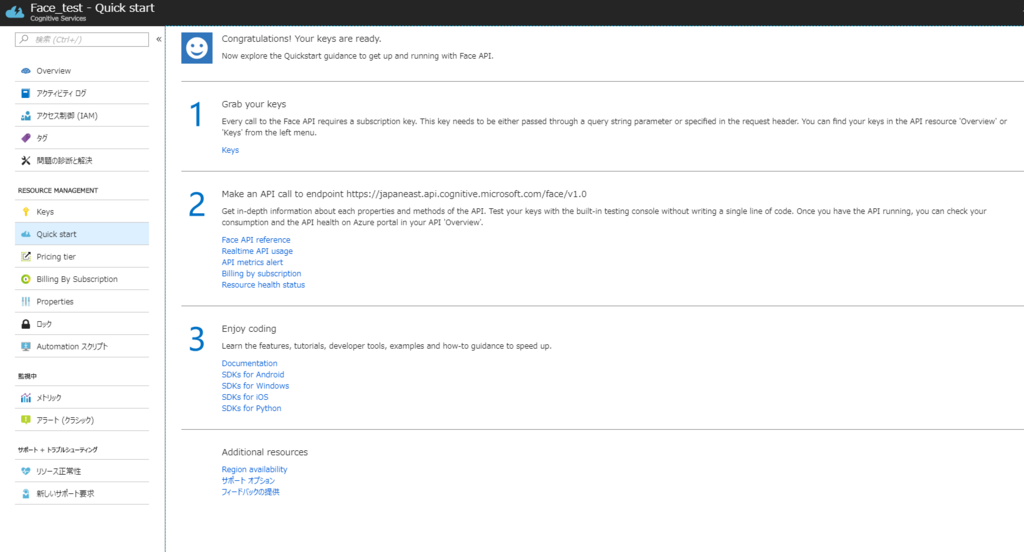Click the Access control (IAM) menu label

point(67,116)
